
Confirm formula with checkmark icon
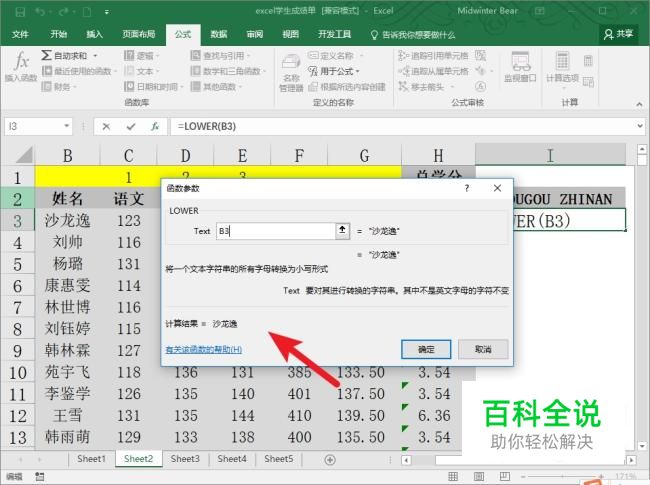131,126
